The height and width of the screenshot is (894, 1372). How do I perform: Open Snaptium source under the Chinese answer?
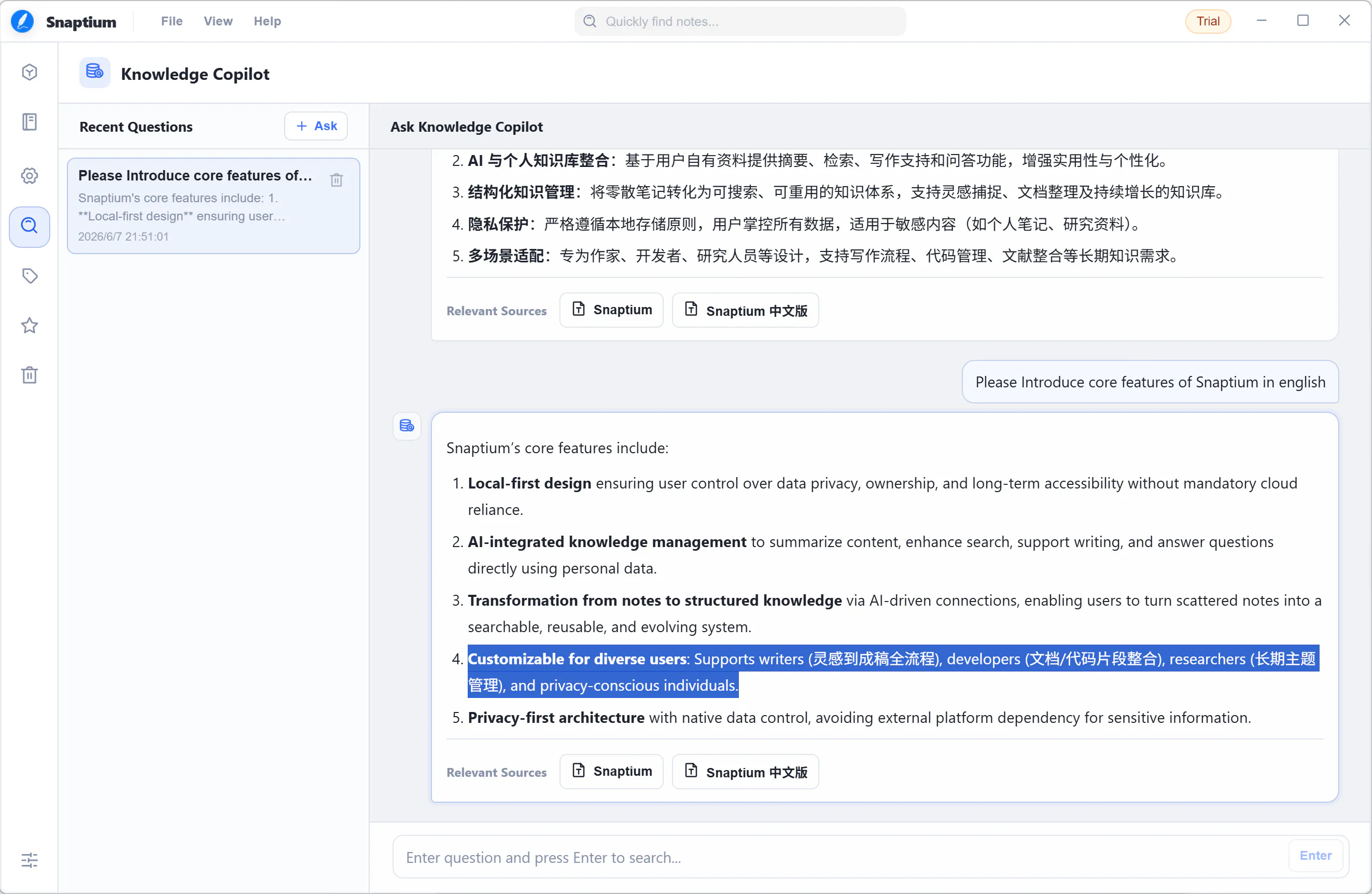tap(612, 310)
